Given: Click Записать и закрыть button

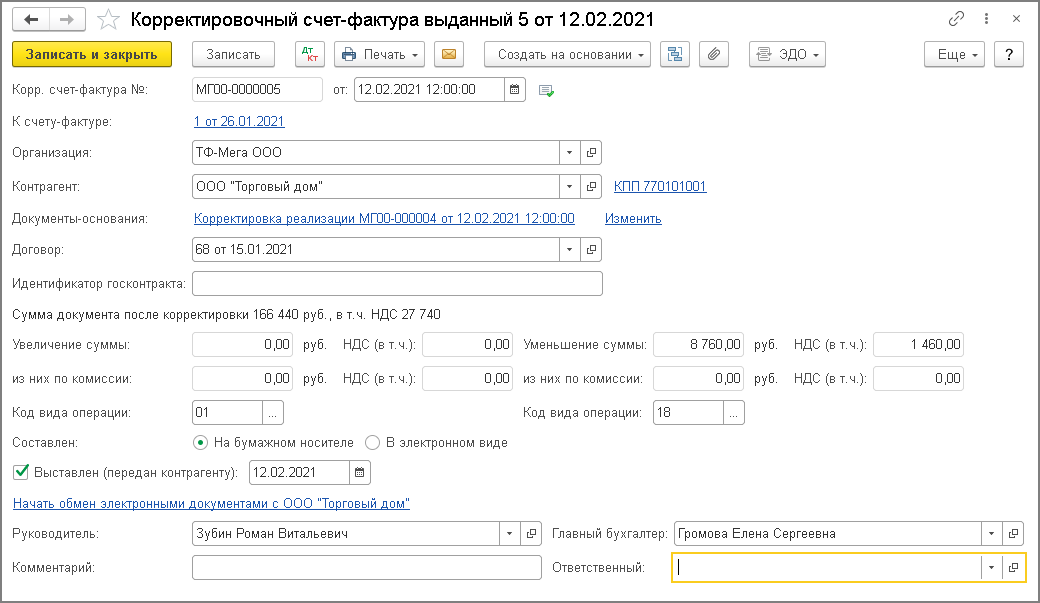Looking at the screenshot, I should 92,54.
